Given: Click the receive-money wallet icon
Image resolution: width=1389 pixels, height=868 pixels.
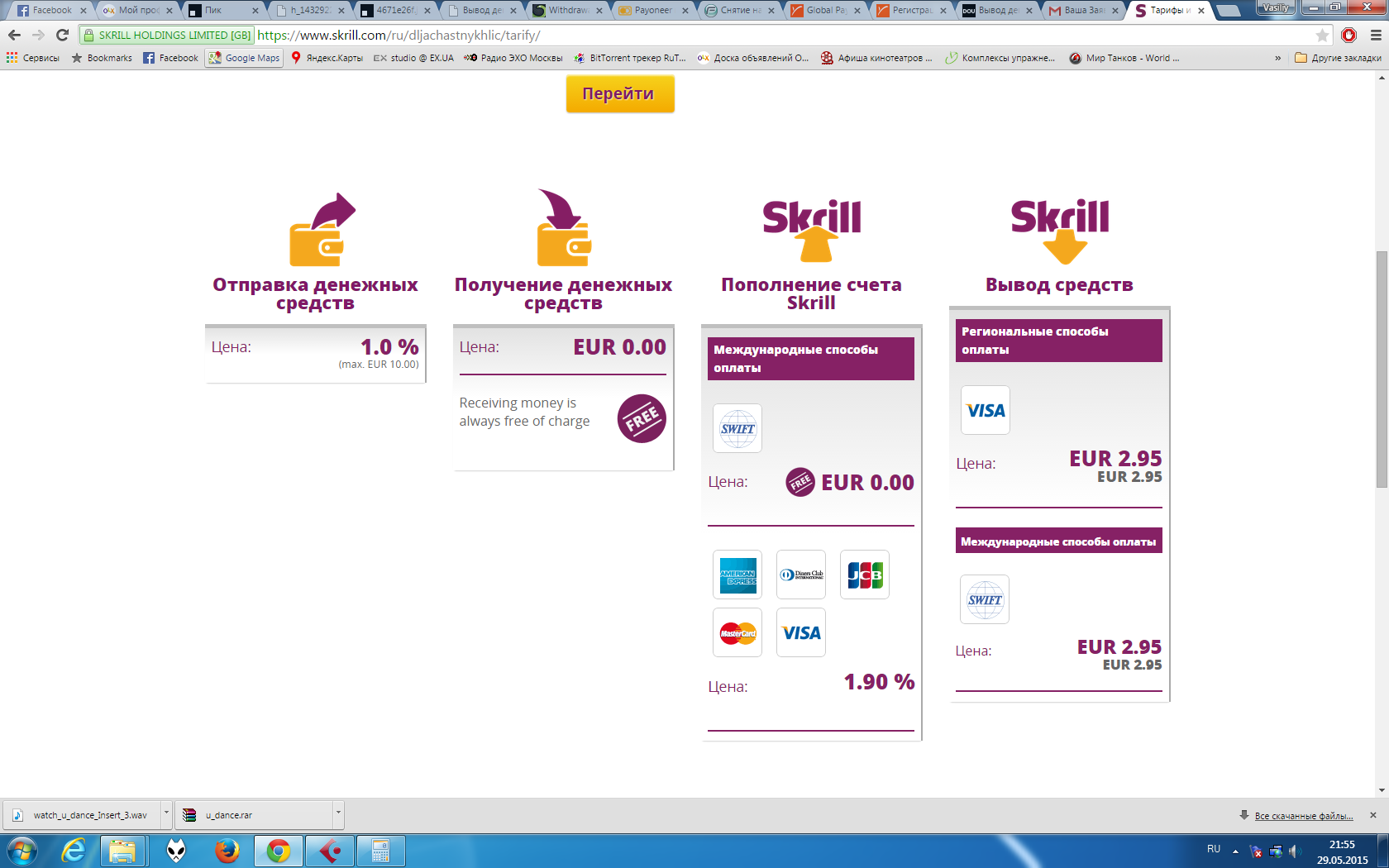Looking at the screenshot, I should [x=565, y=227].
